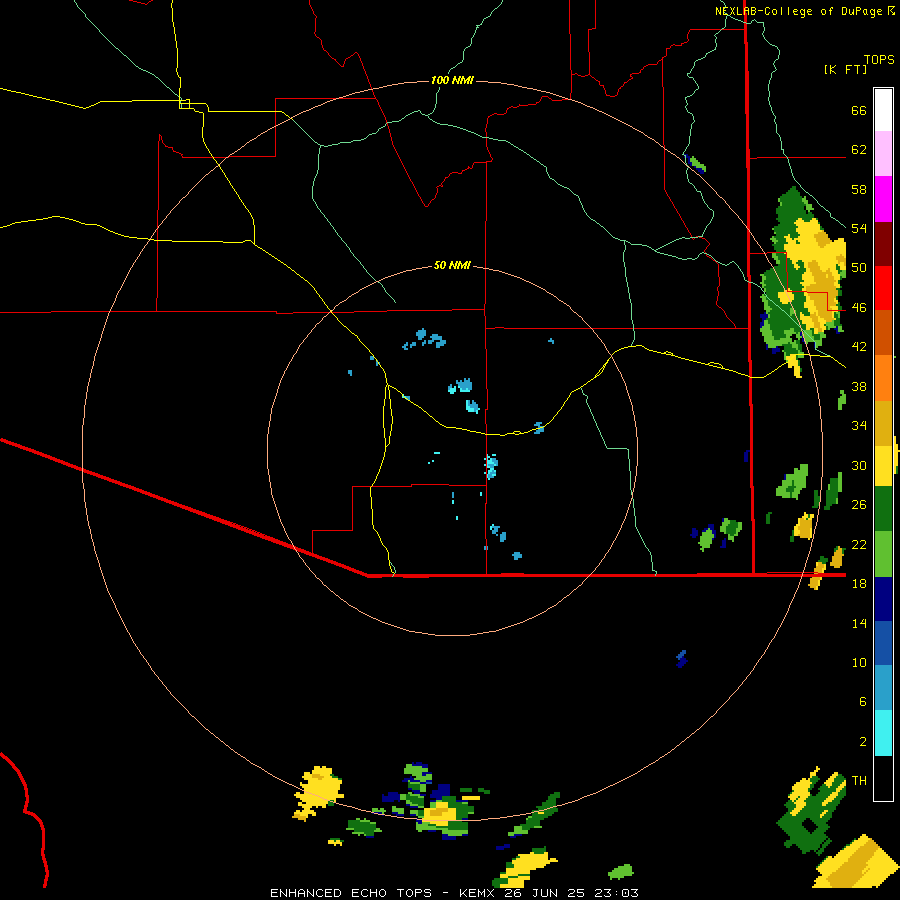Click the "26 JUN 25" date in caption

546,893
